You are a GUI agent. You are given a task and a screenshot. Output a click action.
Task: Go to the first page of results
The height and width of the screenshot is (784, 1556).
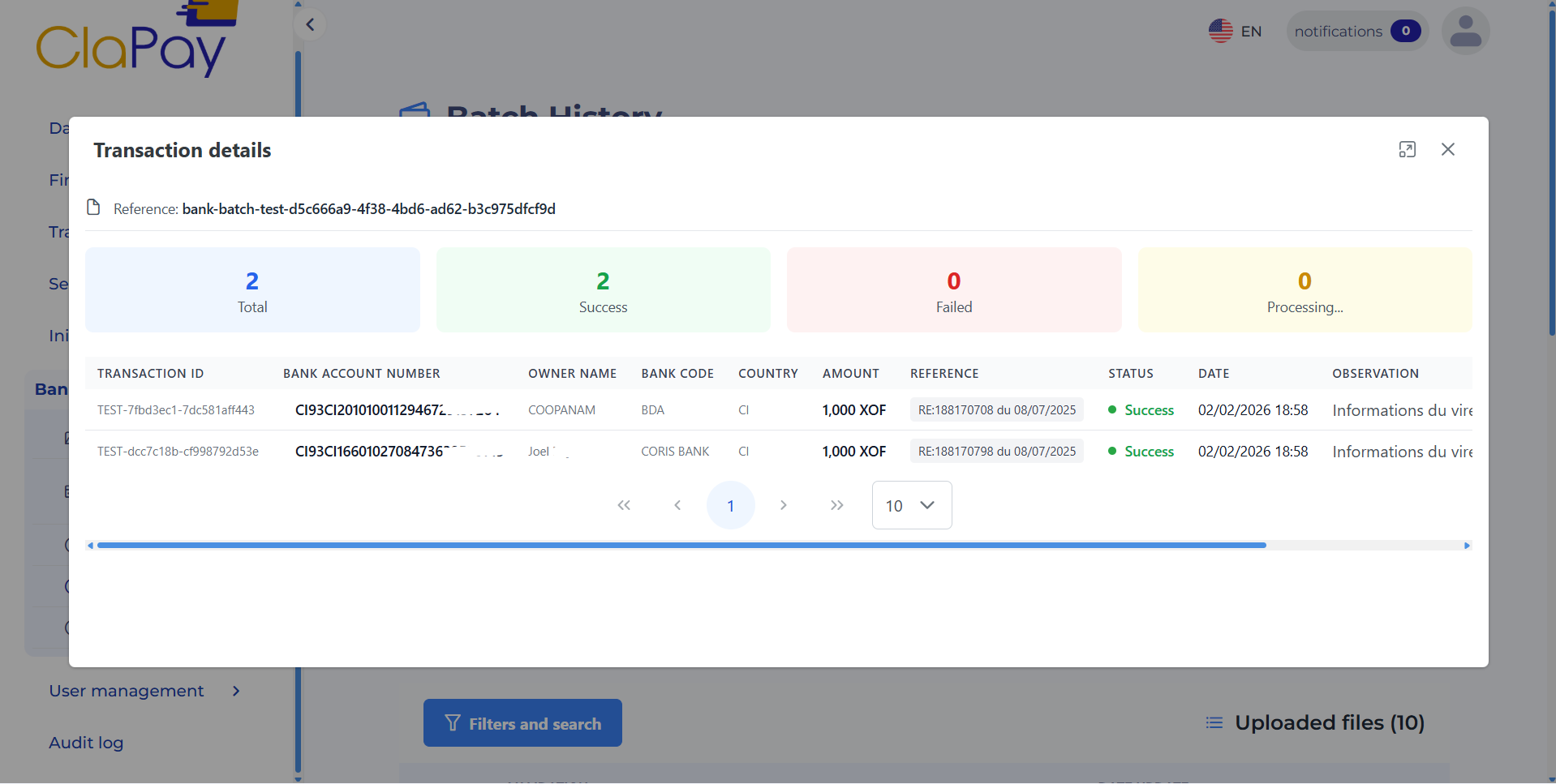(623, 505)
